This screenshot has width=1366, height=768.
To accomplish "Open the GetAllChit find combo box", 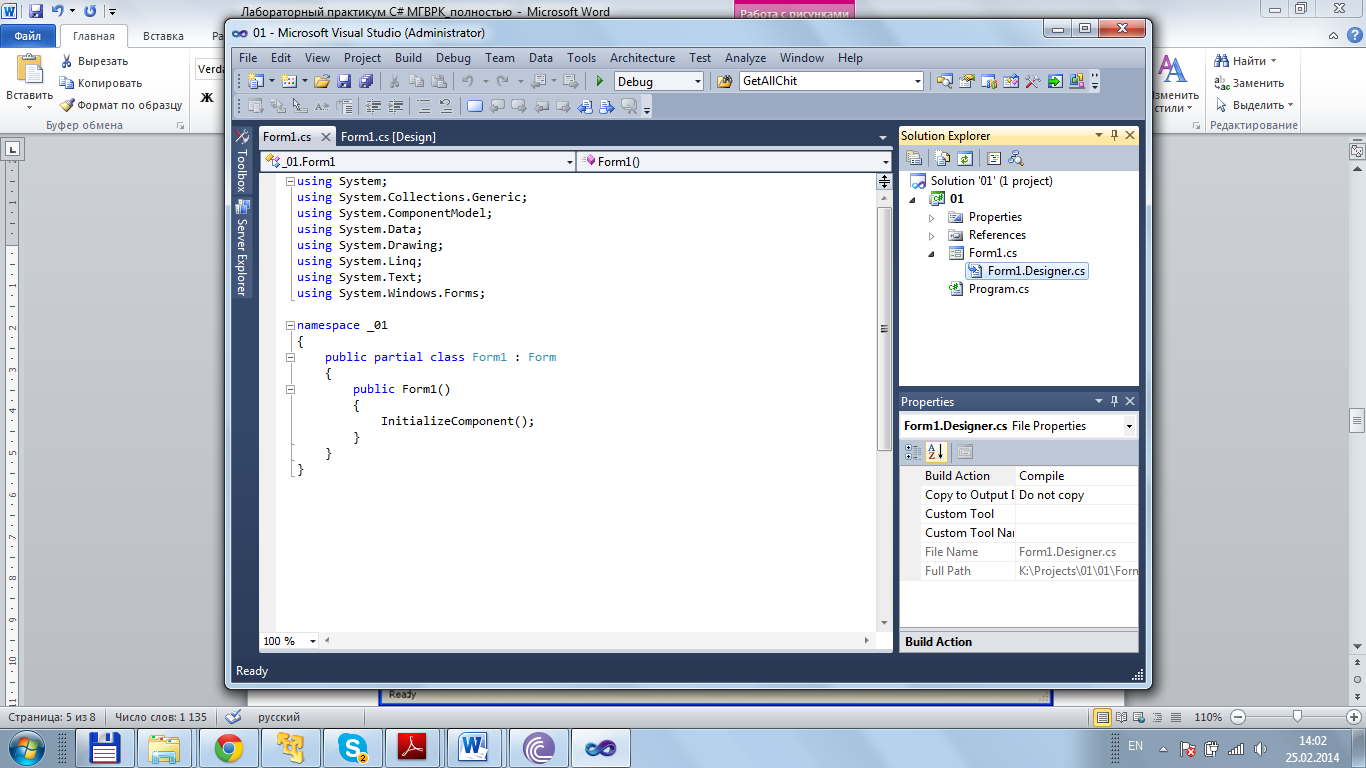I will click(x=917, y=82).
